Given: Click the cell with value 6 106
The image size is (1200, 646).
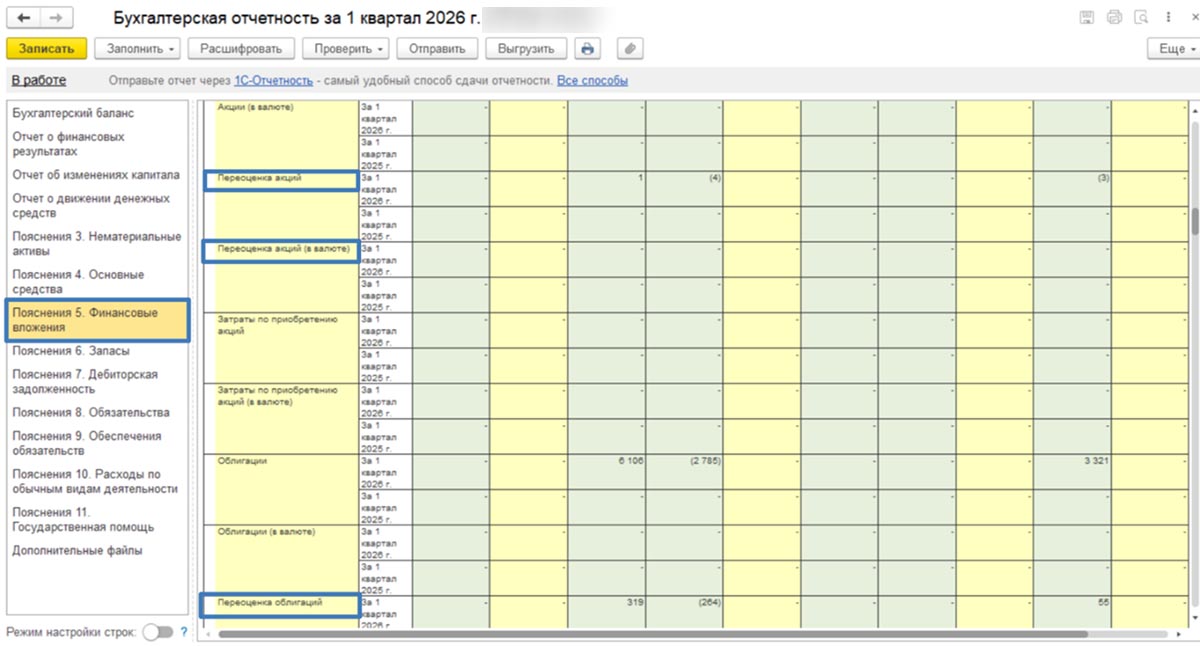Looking at the screenshot, I should [607, 471].
